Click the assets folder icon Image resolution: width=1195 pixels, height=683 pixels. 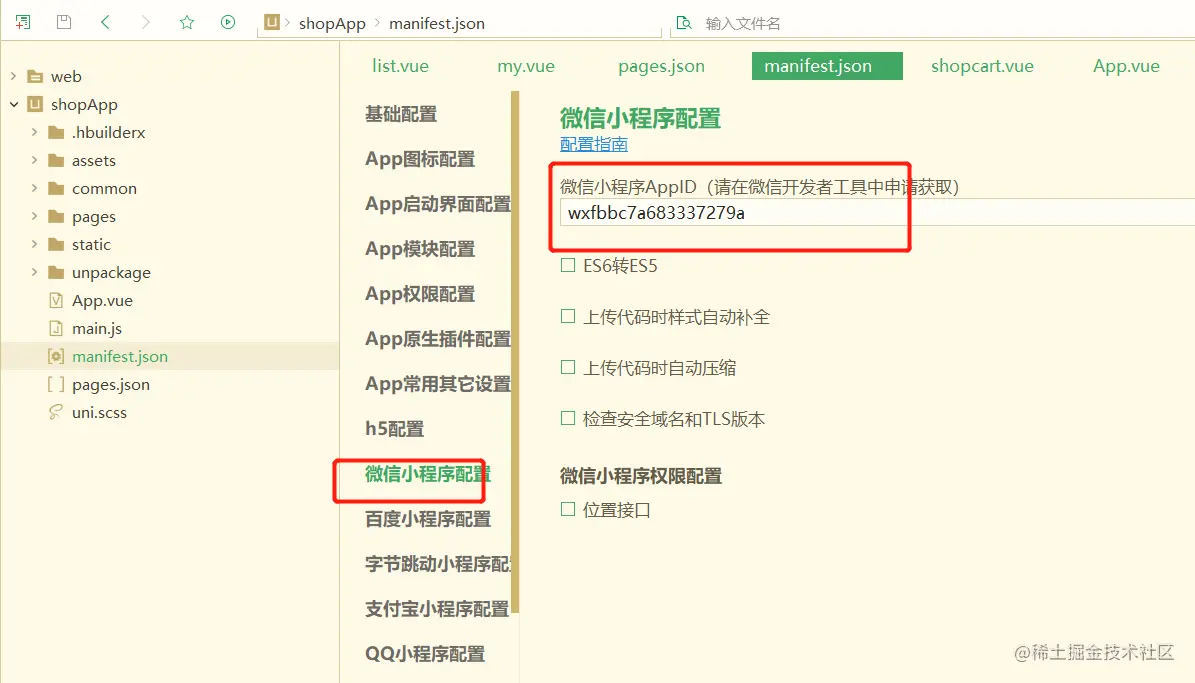click(x=56, y=160)
